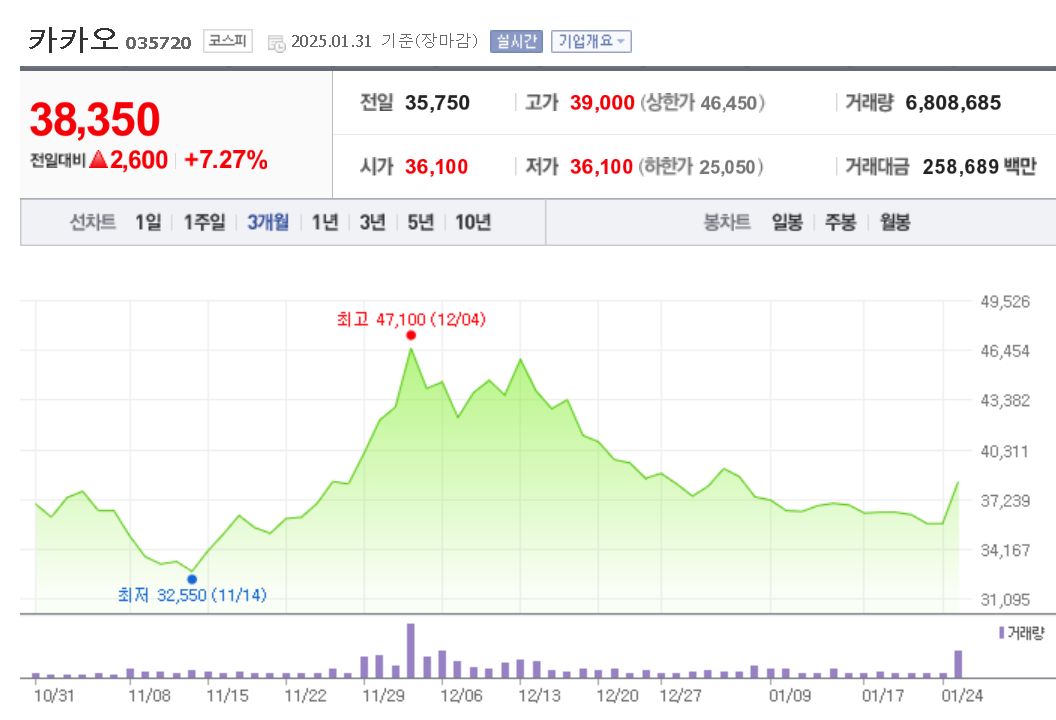The width and height of the screenshot is (1056, 720).
Task: Click the 01/24 date axis label
Action: (962, 695)
